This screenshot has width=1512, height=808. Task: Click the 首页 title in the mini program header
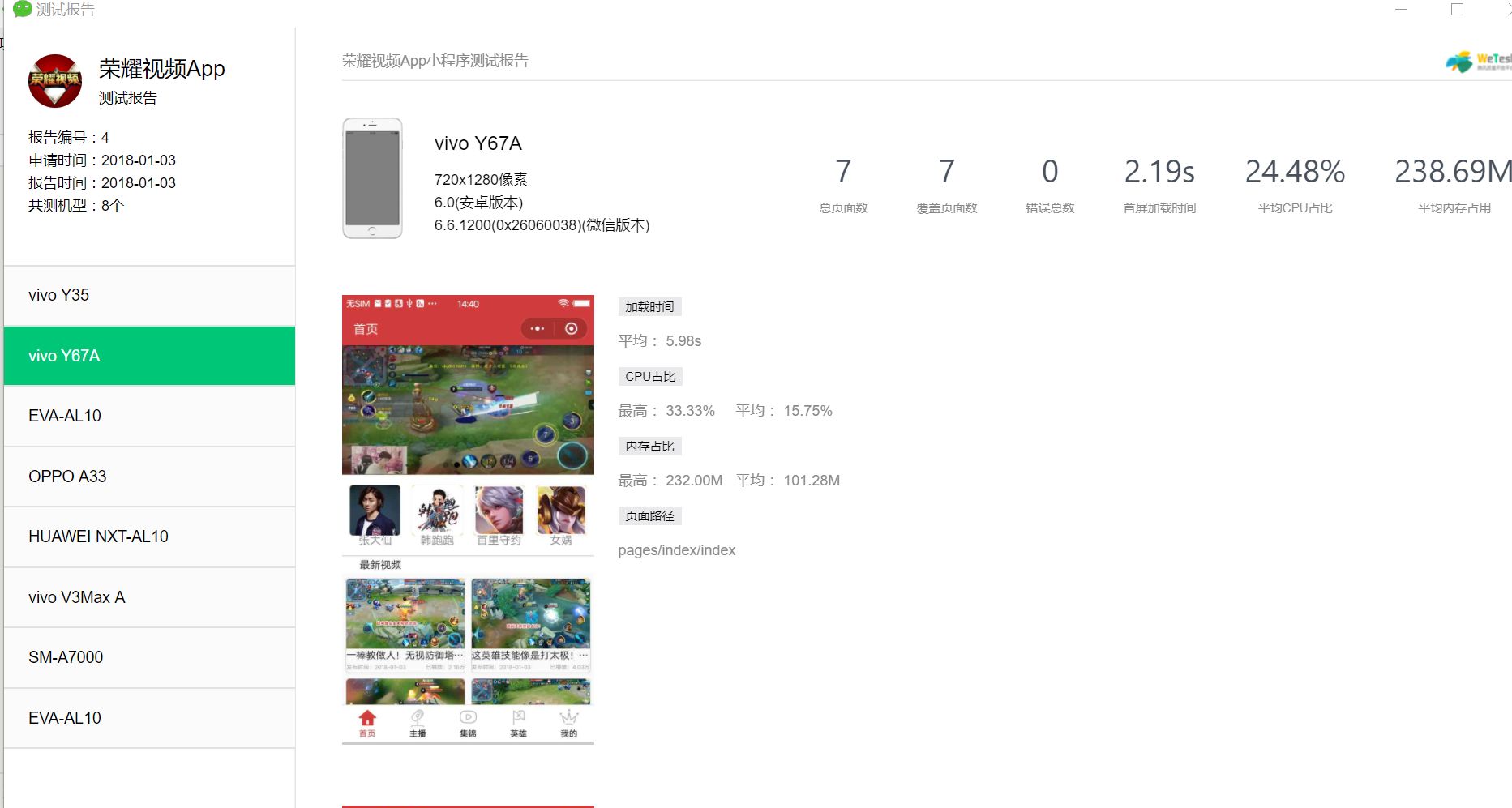tap(366, 329)
